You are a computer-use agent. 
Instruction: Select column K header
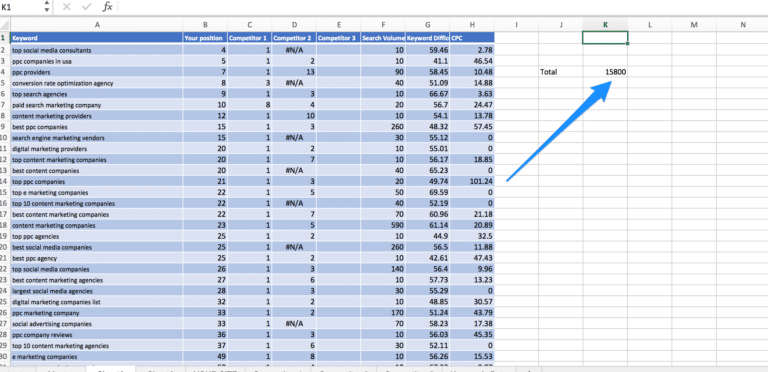[x=605, y=24]
